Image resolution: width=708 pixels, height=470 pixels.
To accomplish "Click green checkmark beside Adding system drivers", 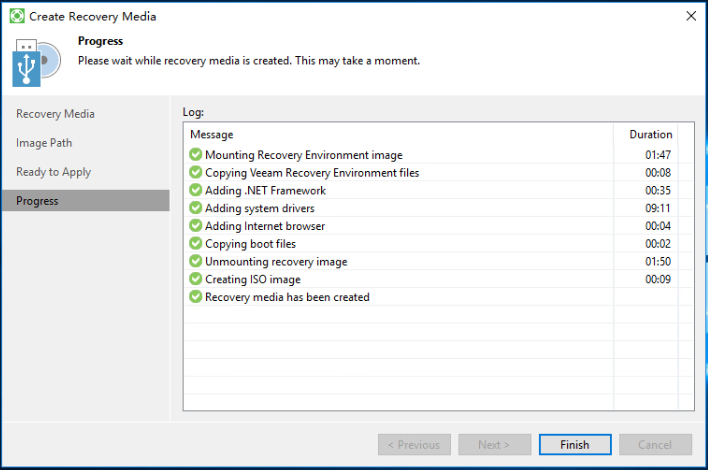I will point(196,208).
